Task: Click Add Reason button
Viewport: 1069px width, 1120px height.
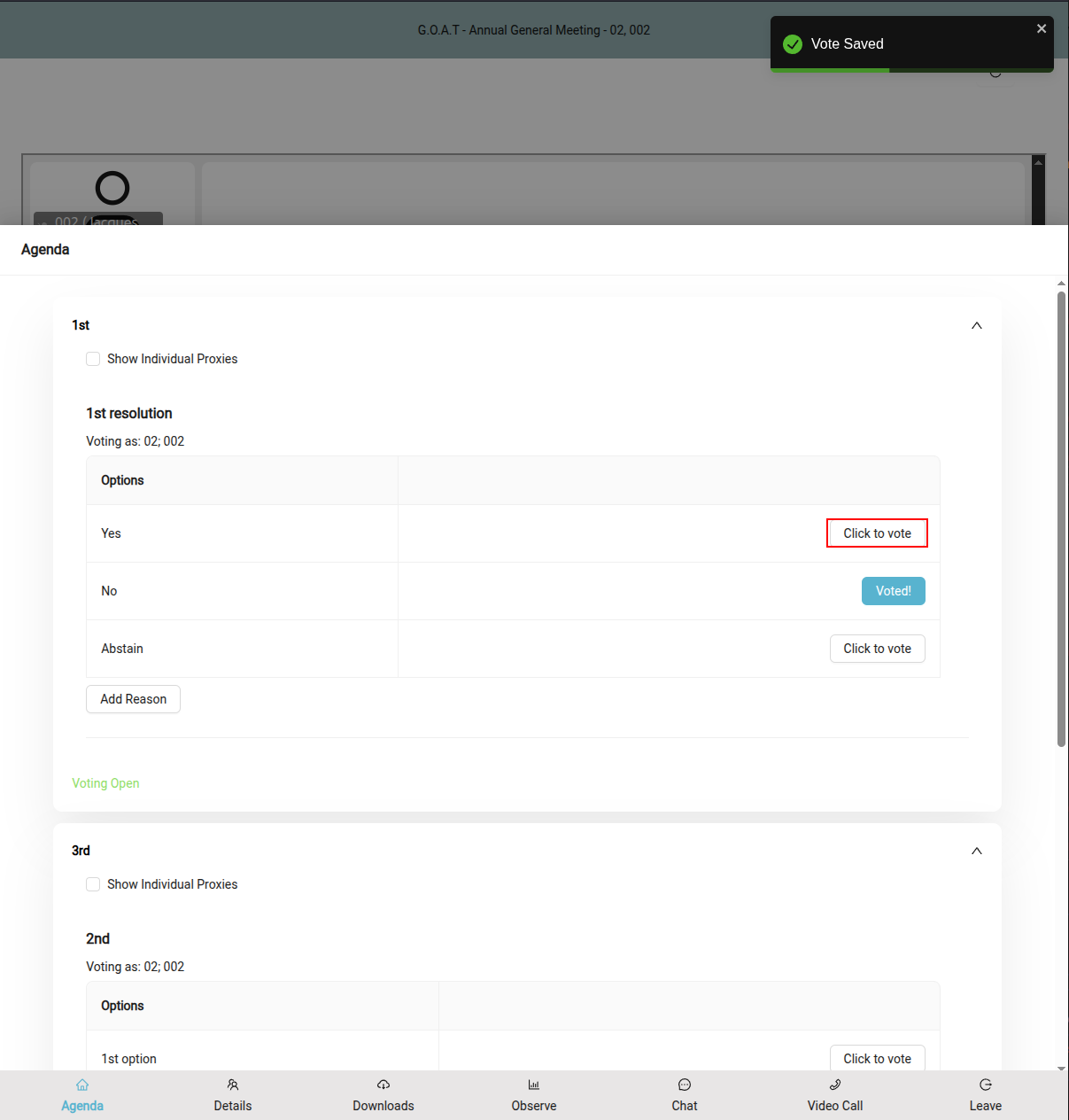Action: [x=133, y=699]
